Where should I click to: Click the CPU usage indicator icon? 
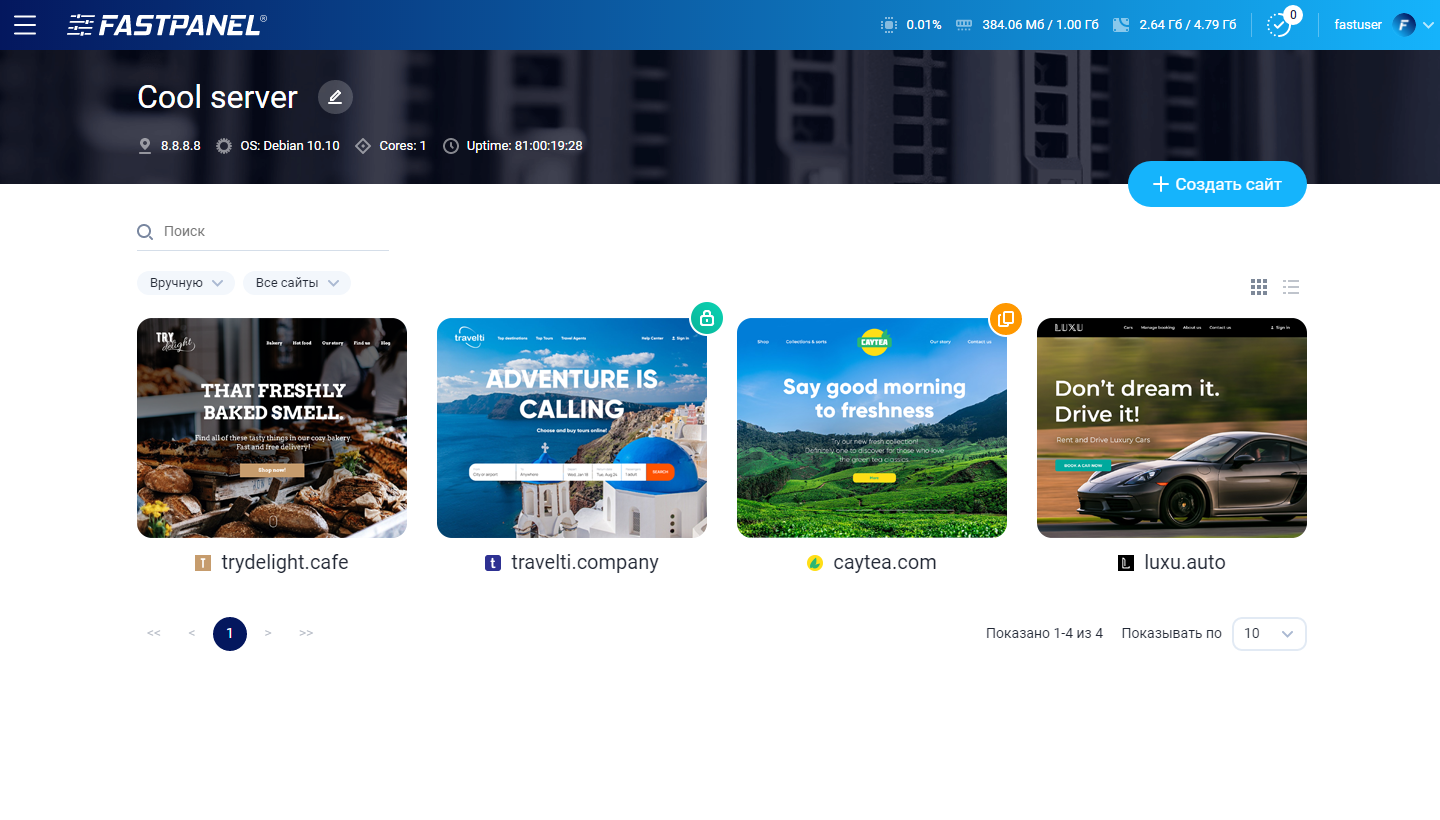point(888,25)
